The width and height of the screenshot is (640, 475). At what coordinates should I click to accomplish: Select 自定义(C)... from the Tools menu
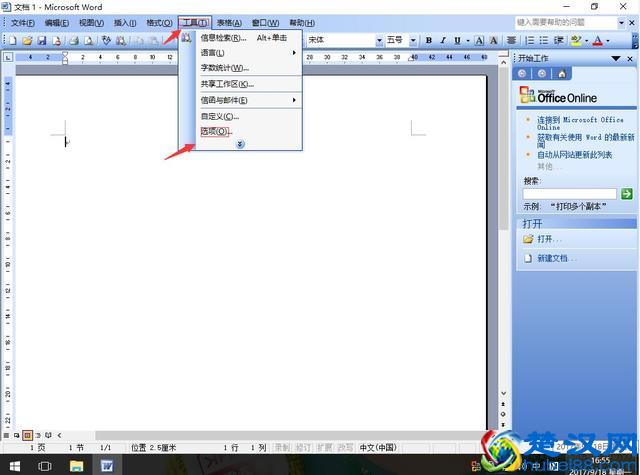(x=249, y=116)
